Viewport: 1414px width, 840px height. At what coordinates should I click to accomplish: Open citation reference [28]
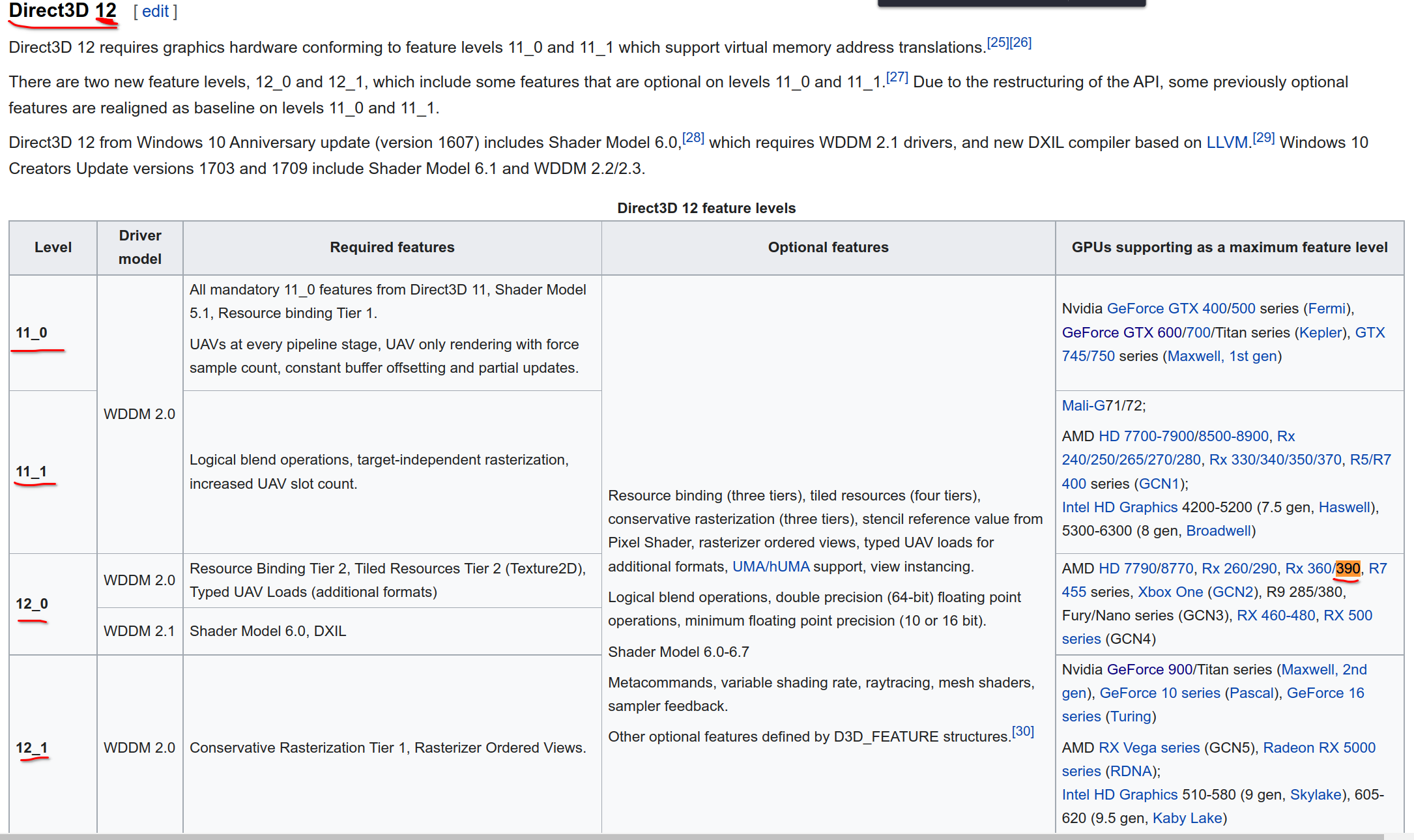(693, 138)
